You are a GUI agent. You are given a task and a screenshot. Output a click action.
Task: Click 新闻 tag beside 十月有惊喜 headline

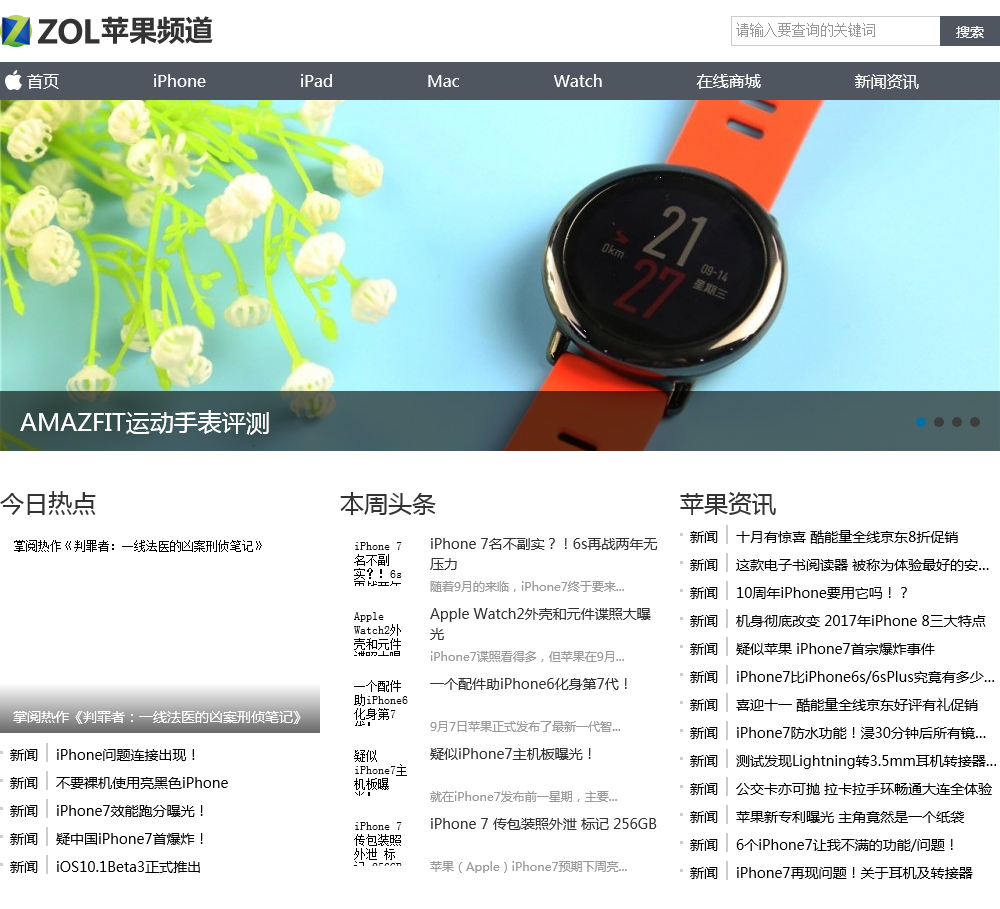tap(703, 537)
